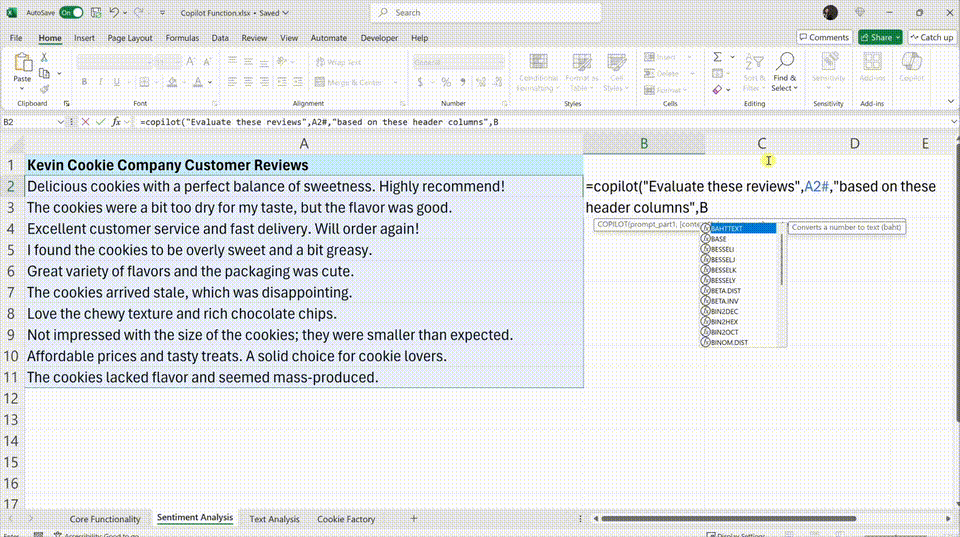The width and height of the screenshot is (960, 537).
Task: Choose BIN2DEC from the function list
Action: click(x=738, y=312)
